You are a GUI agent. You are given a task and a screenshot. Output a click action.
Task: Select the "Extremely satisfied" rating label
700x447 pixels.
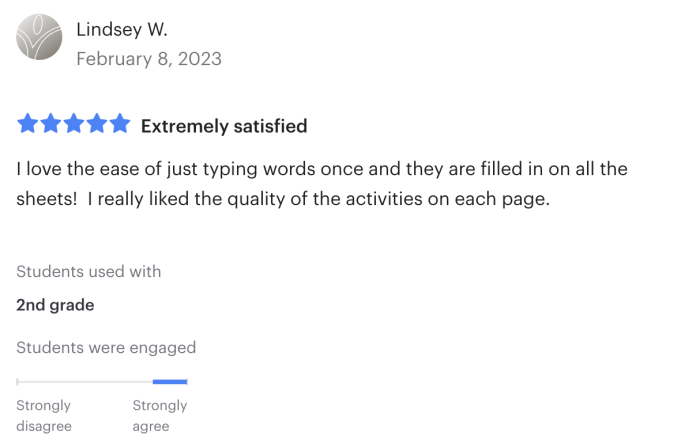[x=224, y=126]
